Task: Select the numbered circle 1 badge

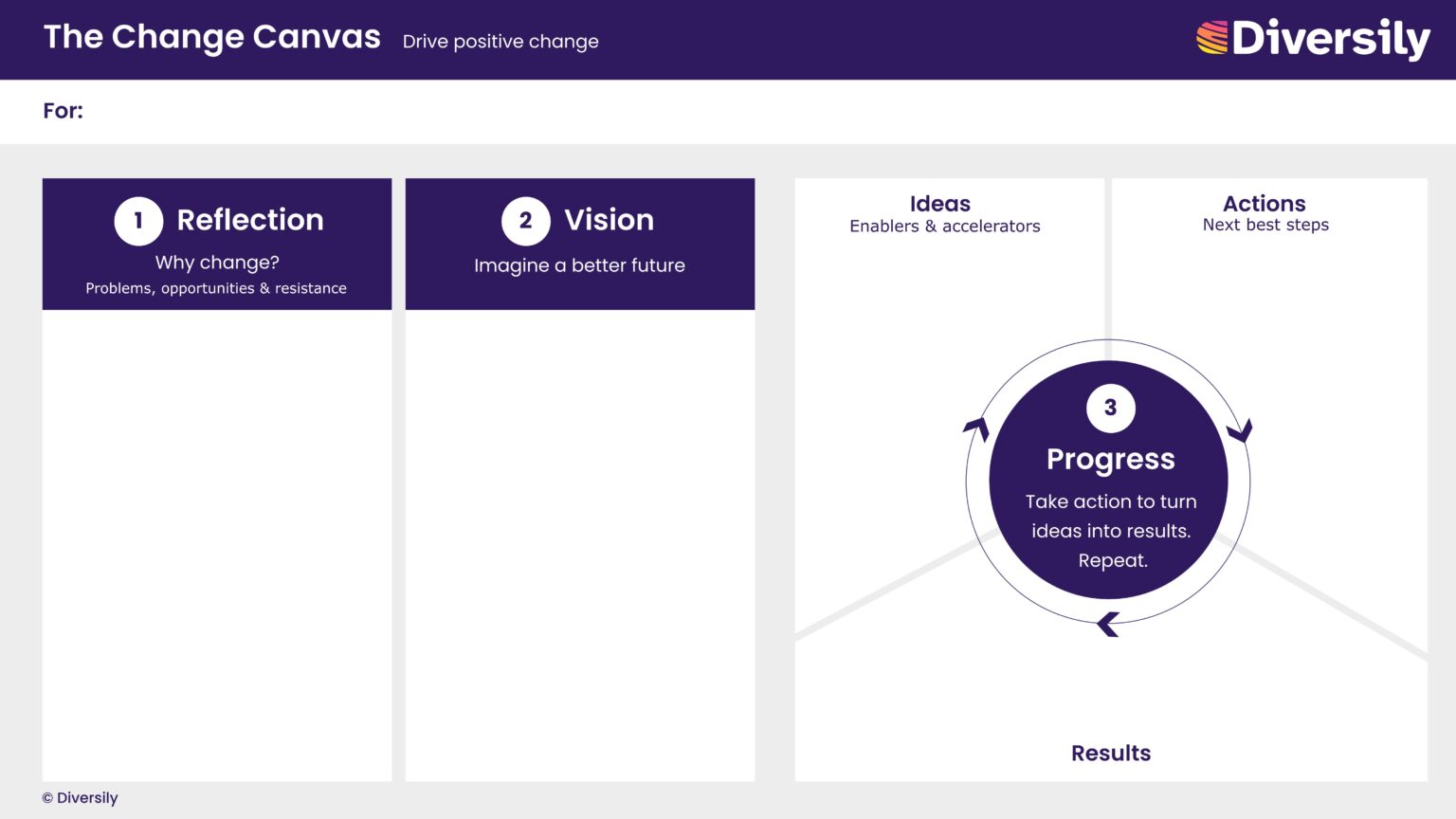Action: 138,220
